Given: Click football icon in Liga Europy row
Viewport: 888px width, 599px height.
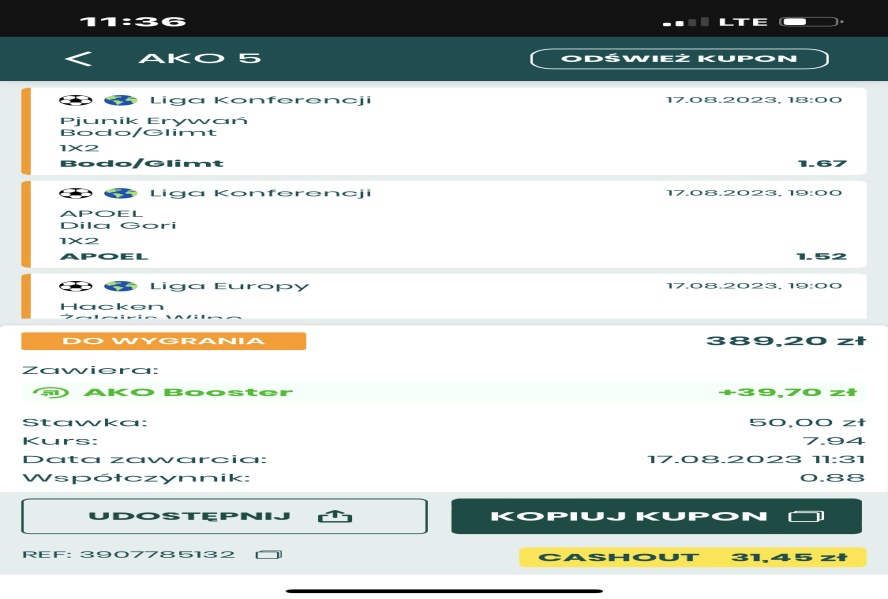Looking at the screenshot, I should (75, 286).
